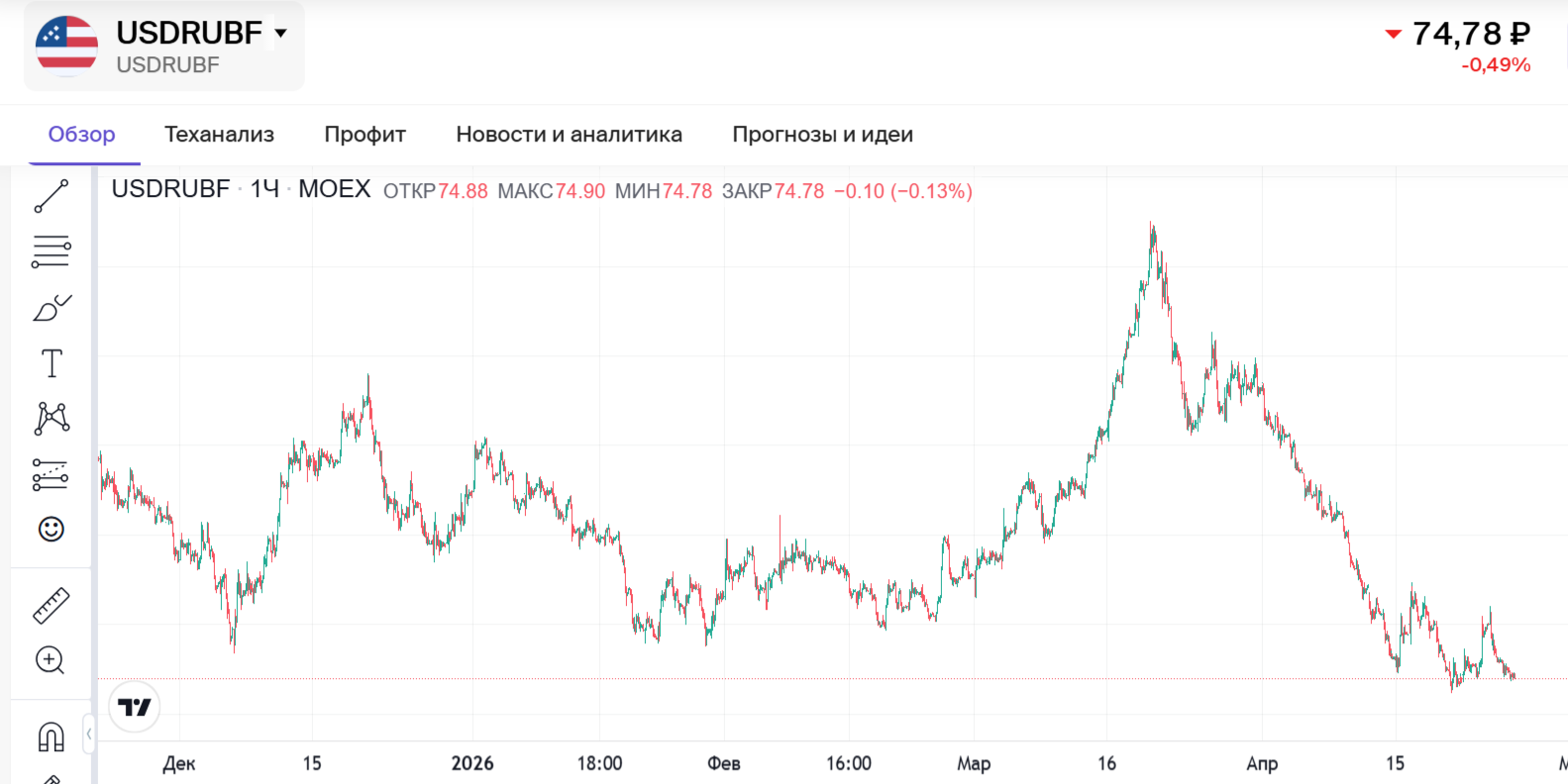The image size is (1568, 784).
Task: Open the 1Ч timeframe in chart legend
Action: (263, 189)
